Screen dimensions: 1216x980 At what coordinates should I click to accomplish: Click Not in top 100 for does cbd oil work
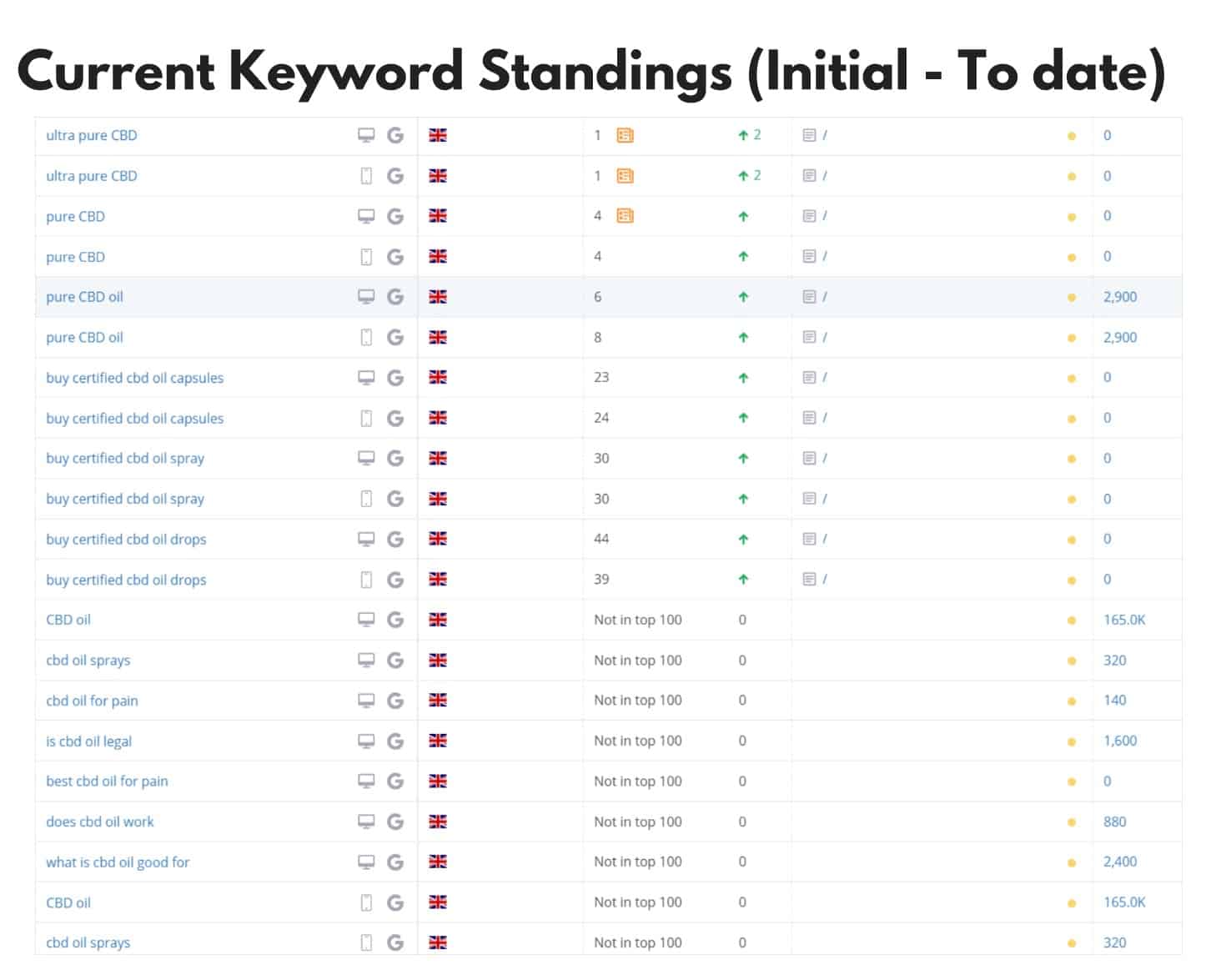coord(638,822)
